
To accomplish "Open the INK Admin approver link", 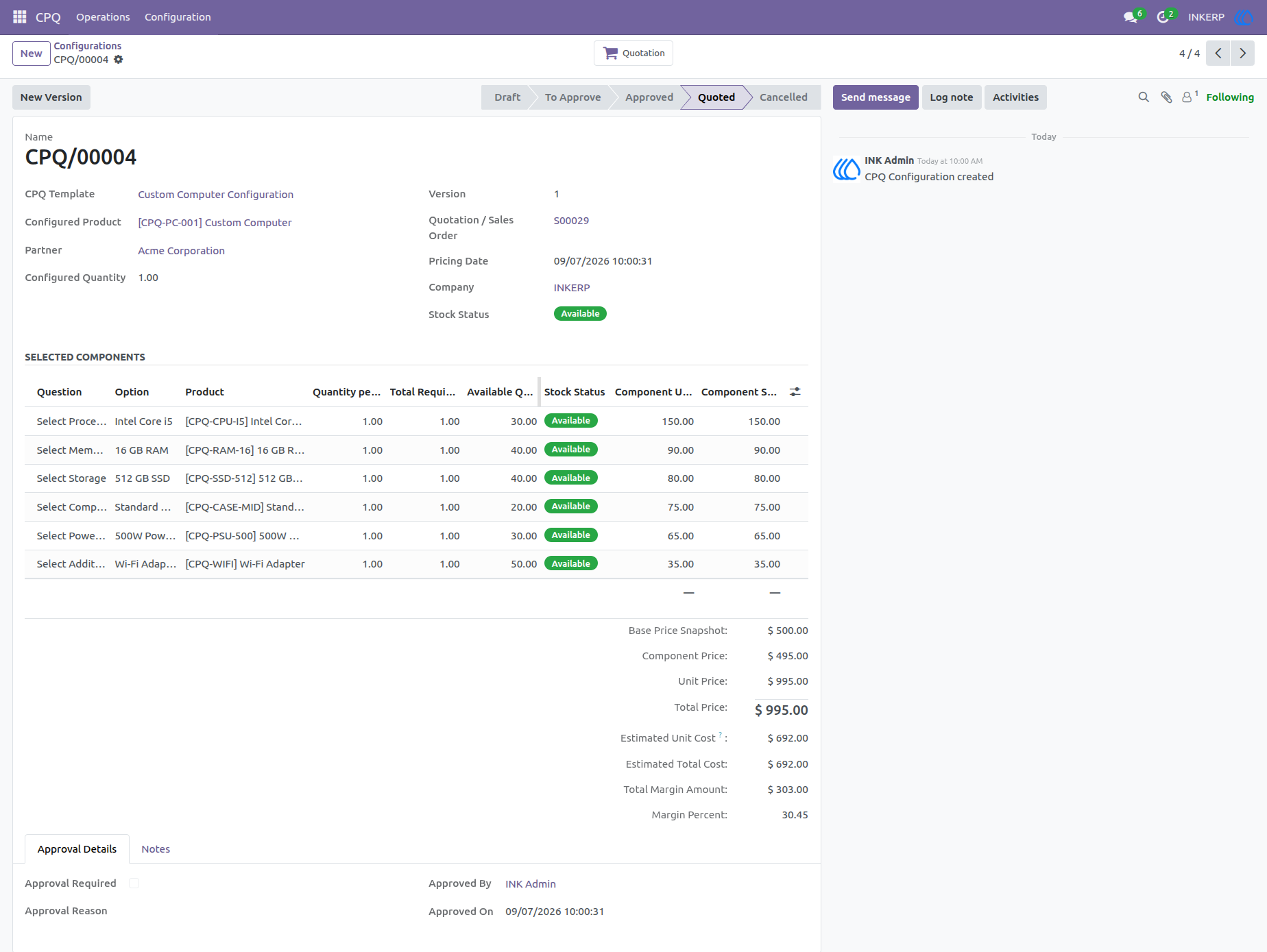I will (531, 884).
